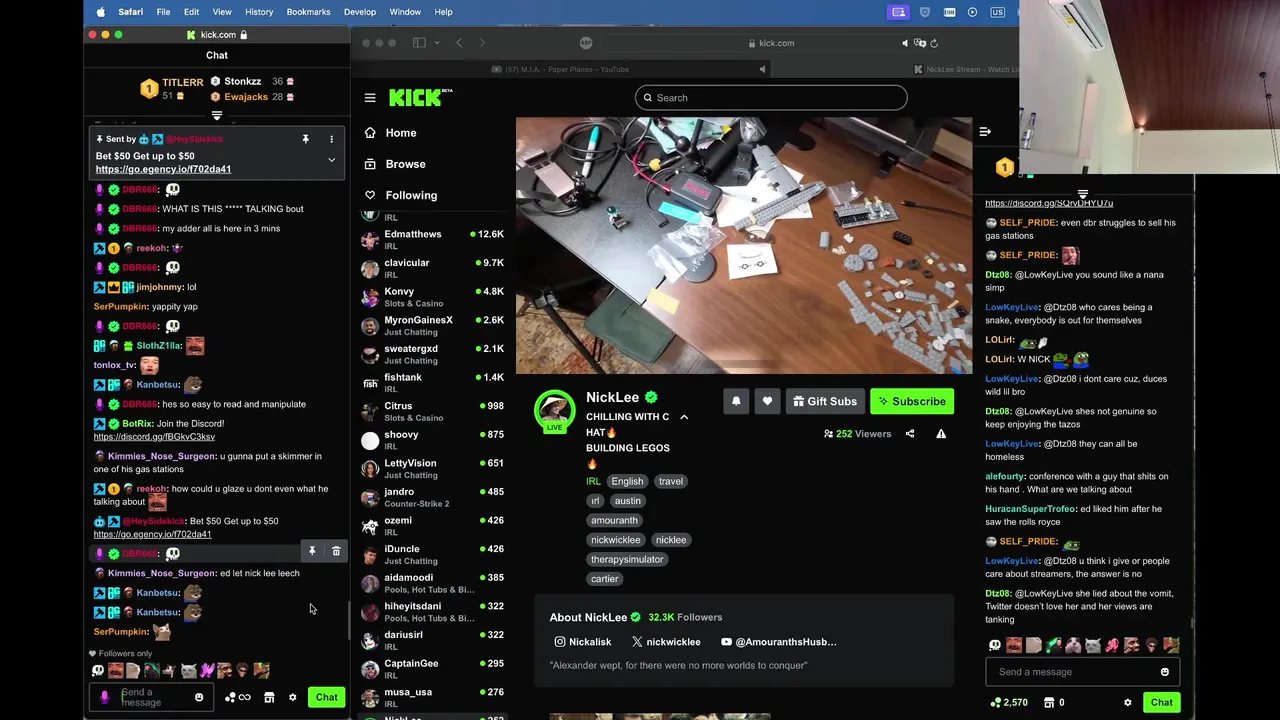The height and width of the screenshot is (720, 1280).
Task: Open the discord.gg link from BotRix
Action: coord(154,437)
